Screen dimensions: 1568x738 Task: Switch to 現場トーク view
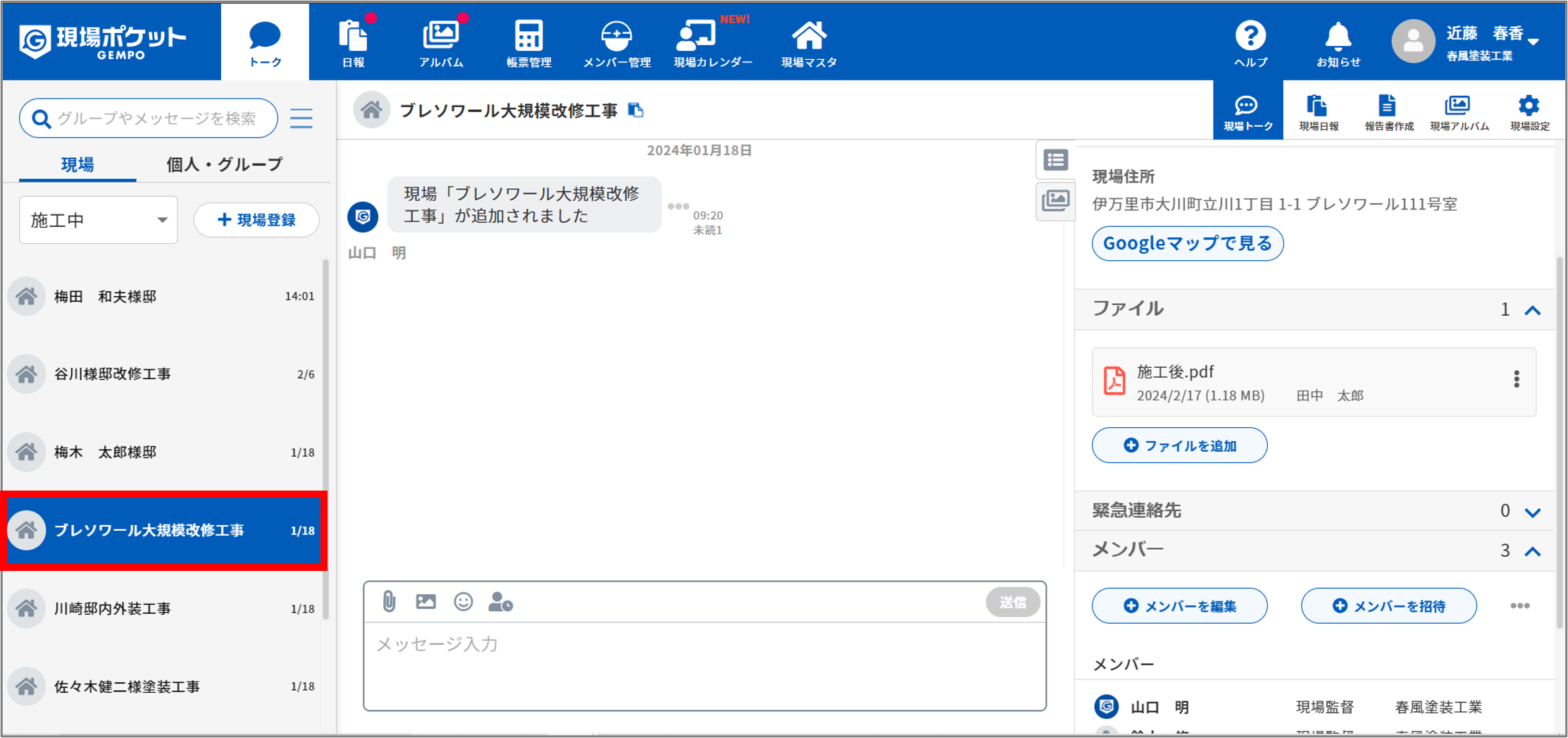[1247, 111]
